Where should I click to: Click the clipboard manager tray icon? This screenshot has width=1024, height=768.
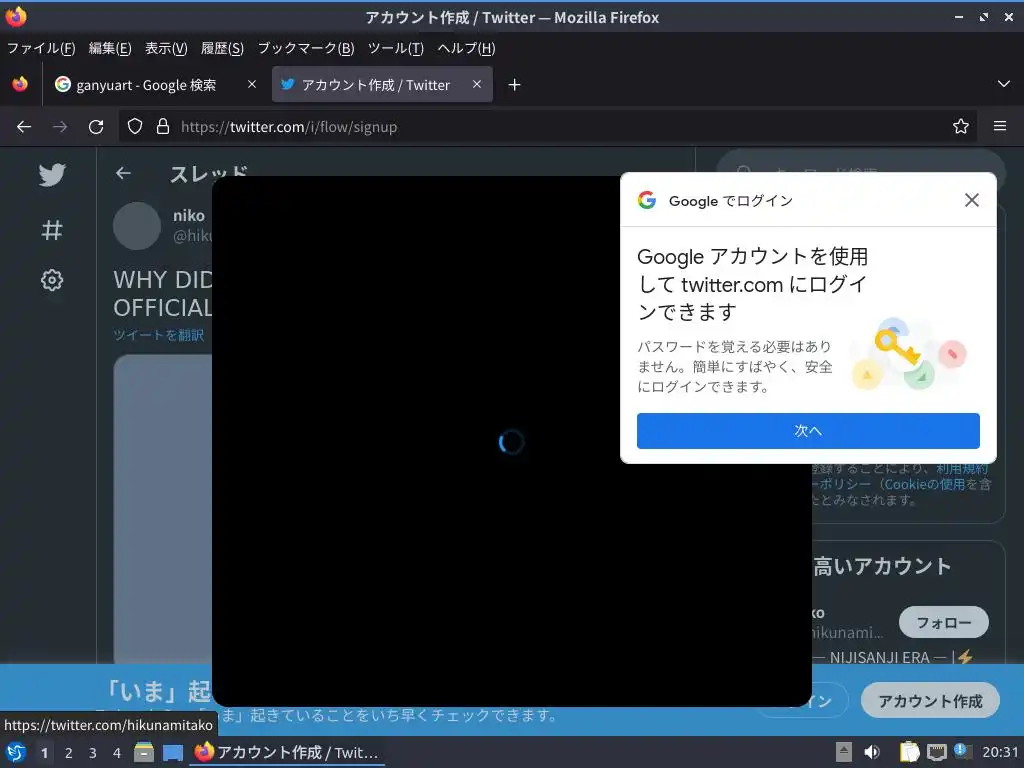coord(909,752)
